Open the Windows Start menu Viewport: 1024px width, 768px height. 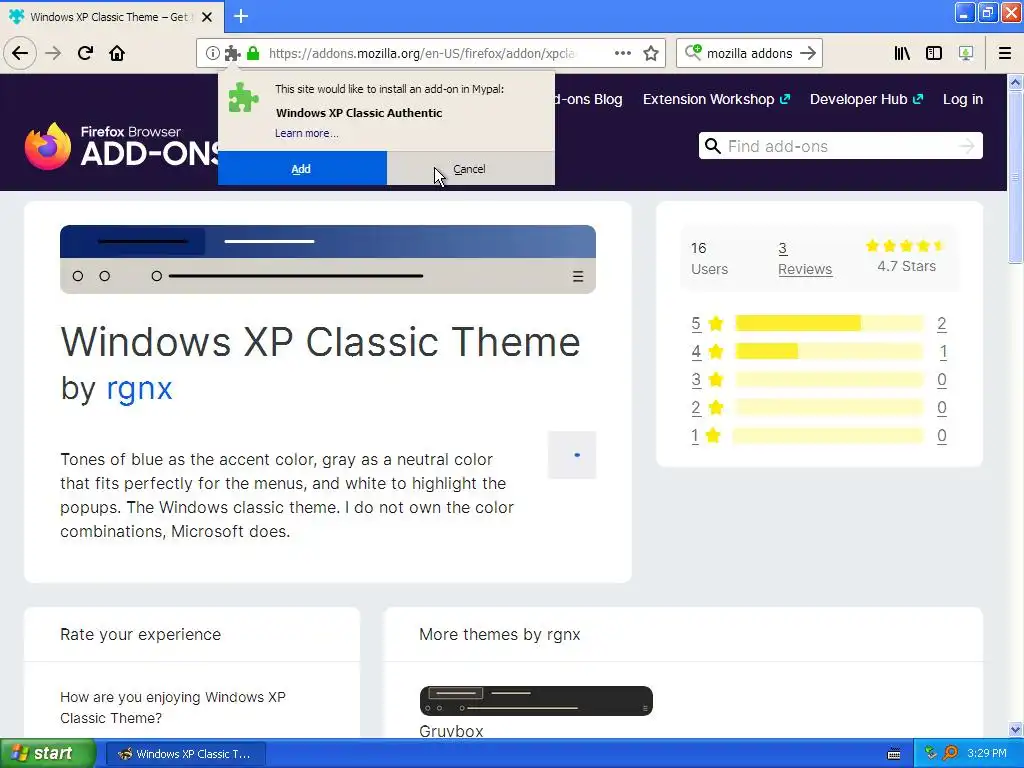(x=48, y=753)
